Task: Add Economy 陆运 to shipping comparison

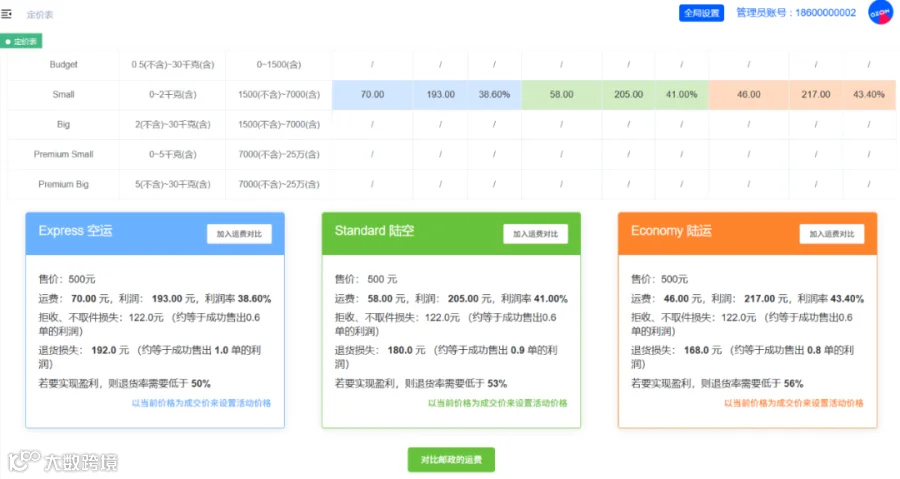Action: click(832, 234)
